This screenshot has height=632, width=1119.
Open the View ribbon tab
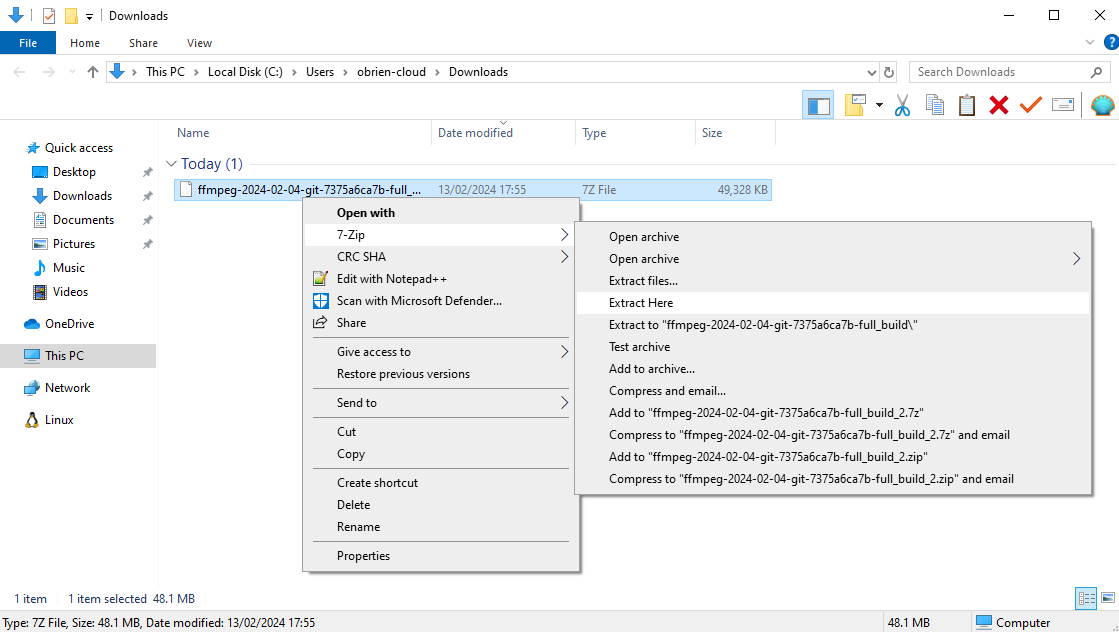[199, 43]
